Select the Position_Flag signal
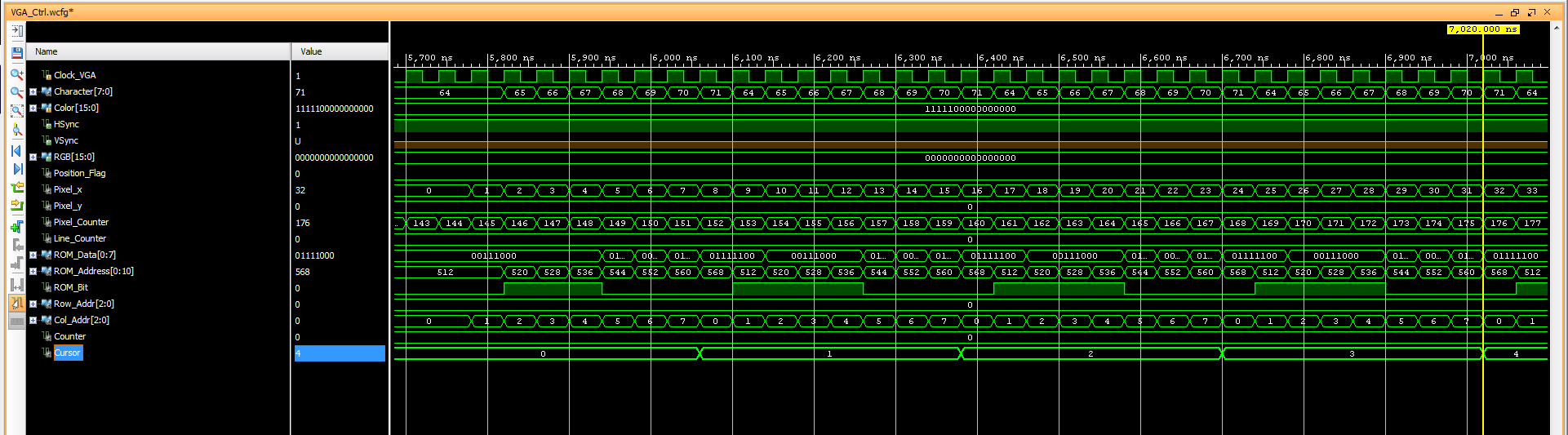1568x435 pixels. [79, 173]
